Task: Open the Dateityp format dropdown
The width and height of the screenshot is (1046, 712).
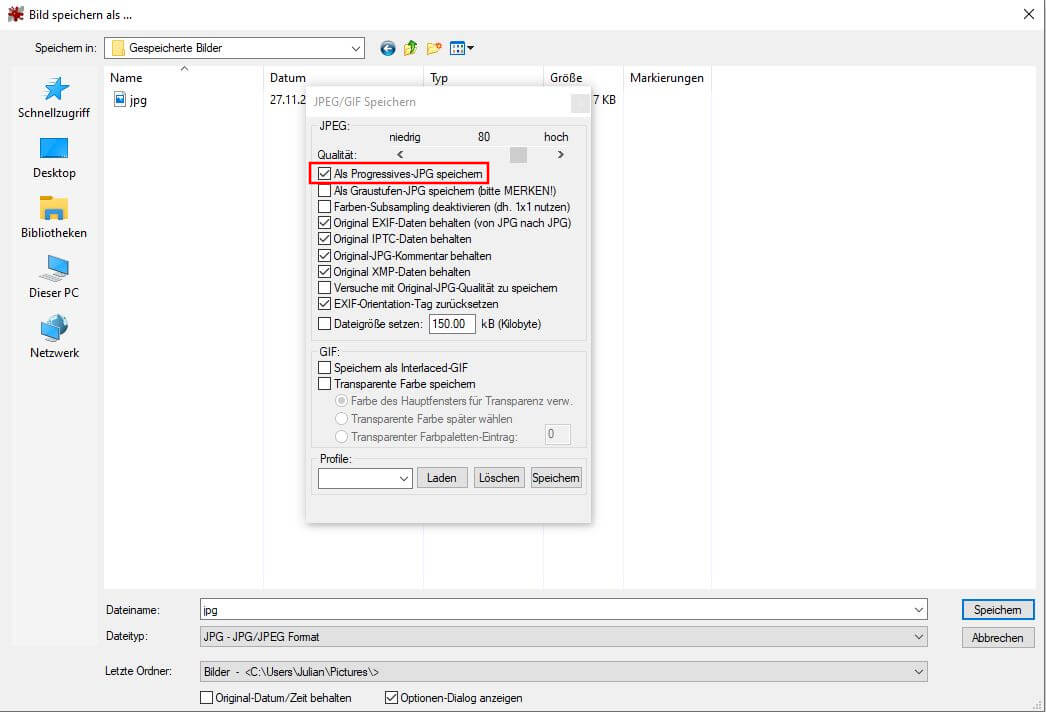Action: click(x=564, y=637)
